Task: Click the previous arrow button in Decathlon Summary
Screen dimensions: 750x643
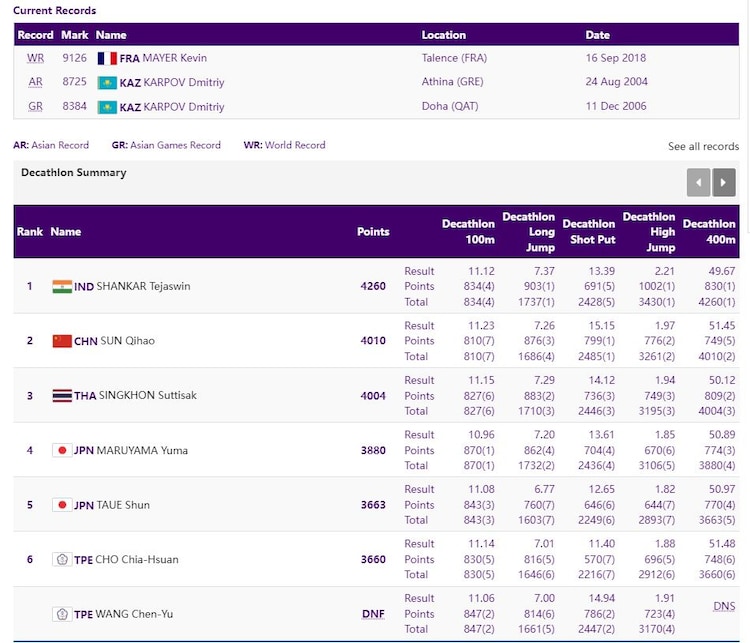Action: pos(698,182)
